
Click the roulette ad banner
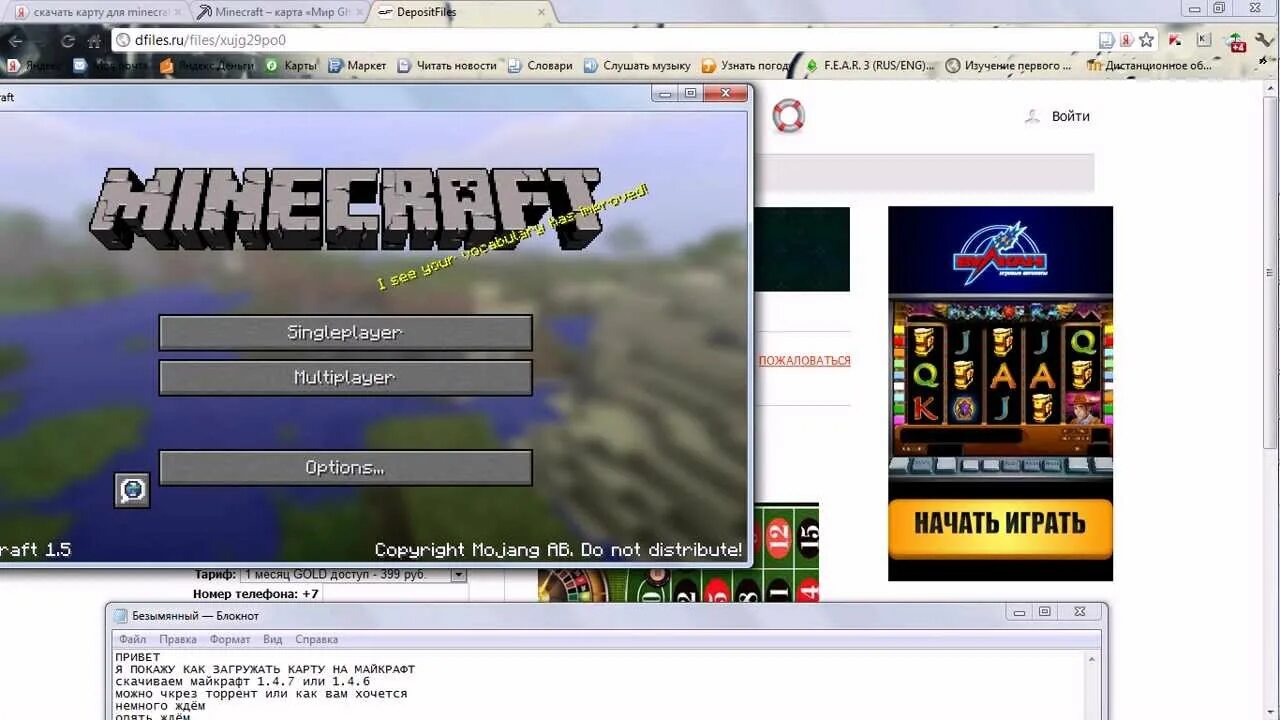tap(678, 552)
